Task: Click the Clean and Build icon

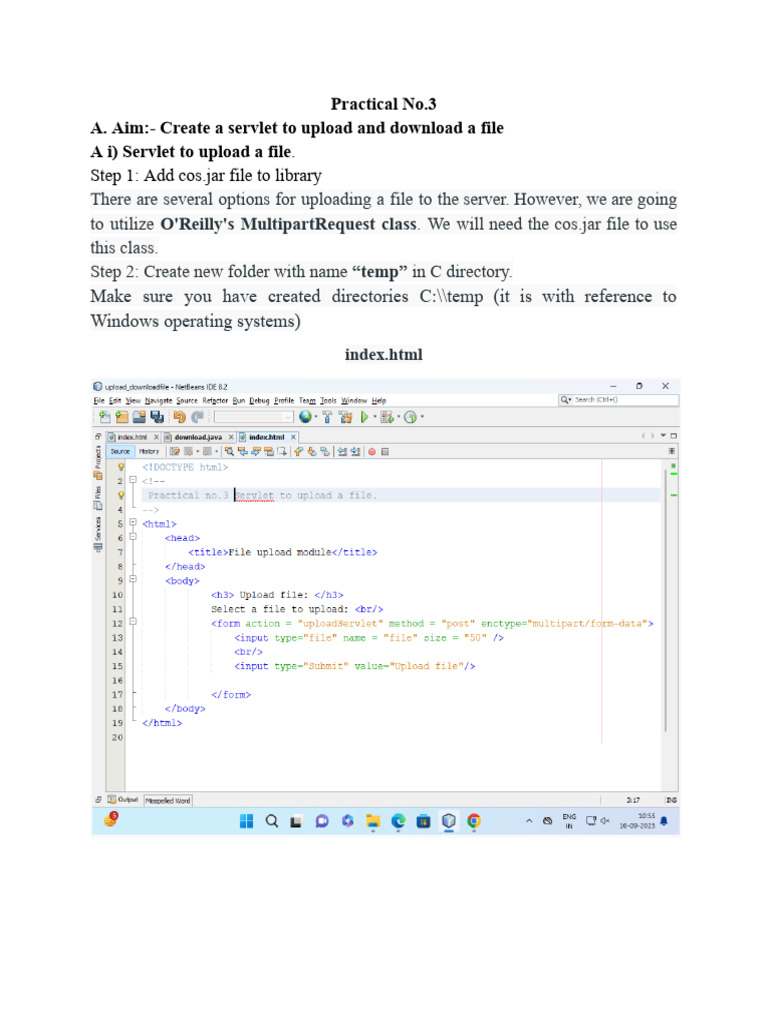Action: 345,417
